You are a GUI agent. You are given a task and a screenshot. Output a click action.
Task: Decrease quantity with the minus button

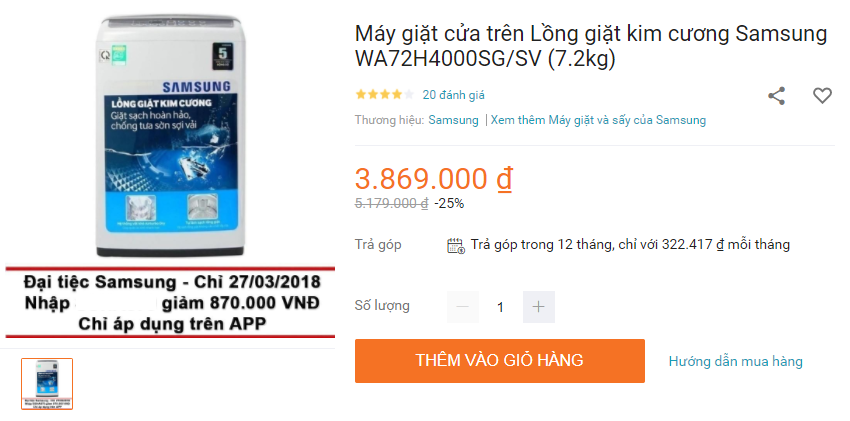[463, 307]
